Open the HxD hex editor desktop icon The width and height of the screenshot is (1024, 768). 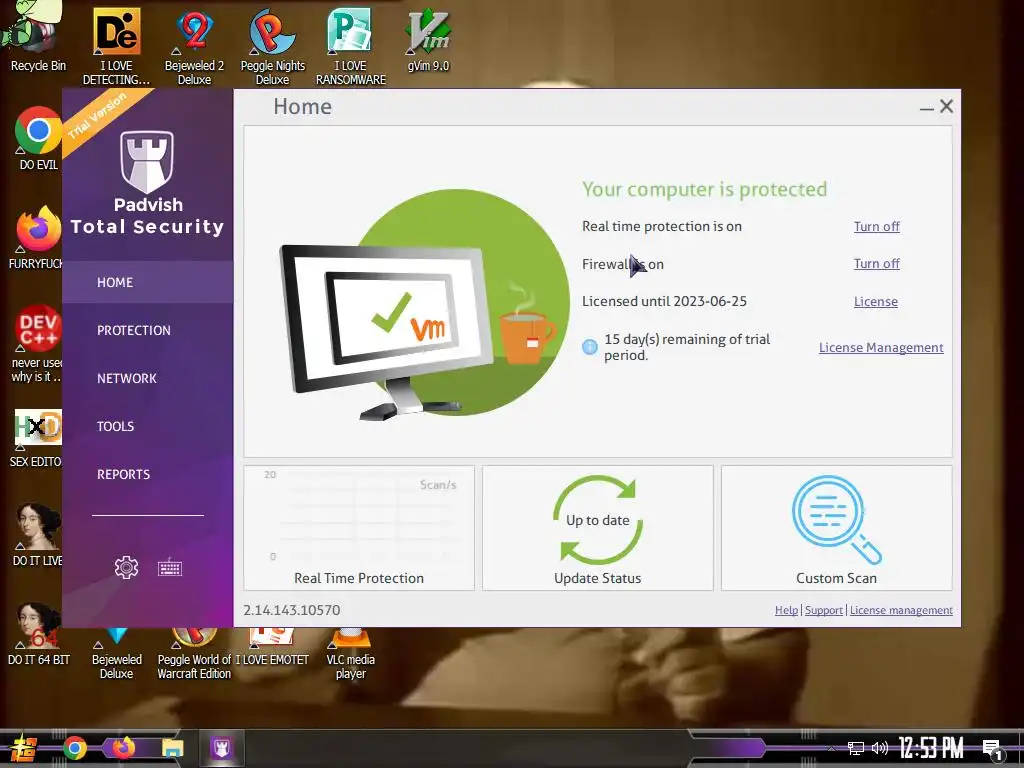37,438
